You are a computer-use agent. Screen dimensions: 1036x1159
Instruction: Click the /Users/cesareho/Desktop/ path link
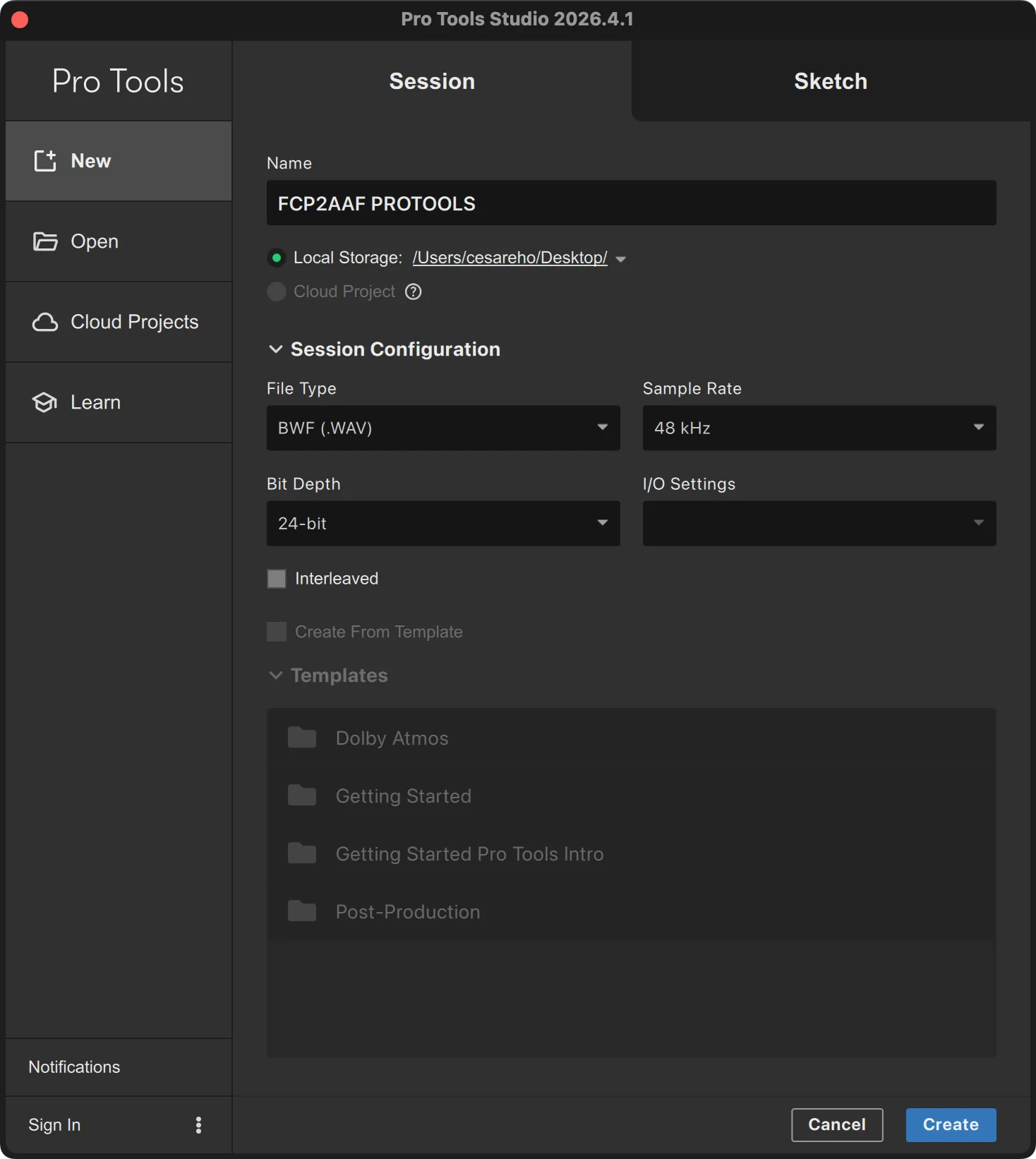coord(510,258)
